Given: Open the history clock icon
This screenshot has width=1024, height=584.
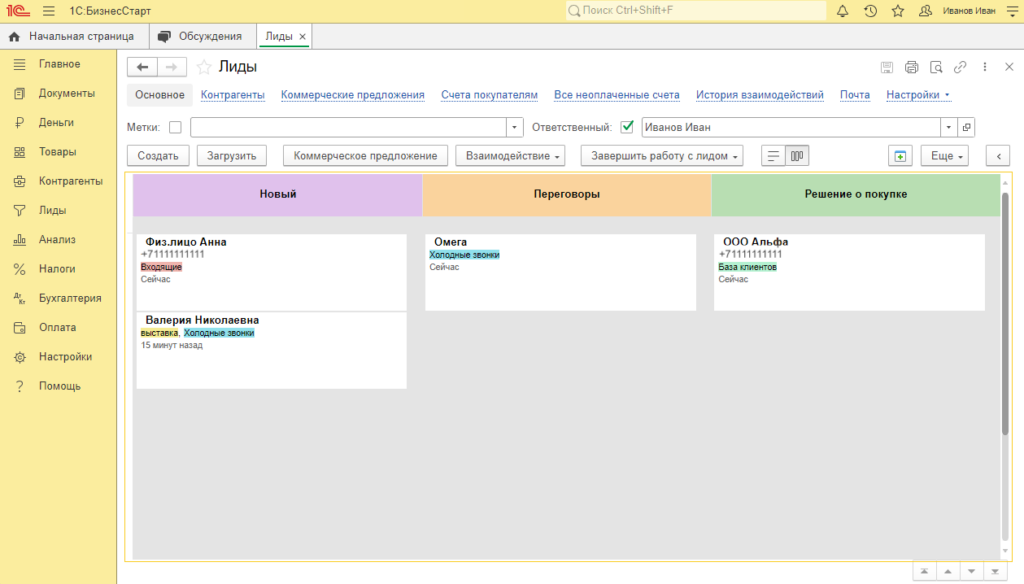Looking at the screenshot, I should [870, 11].
